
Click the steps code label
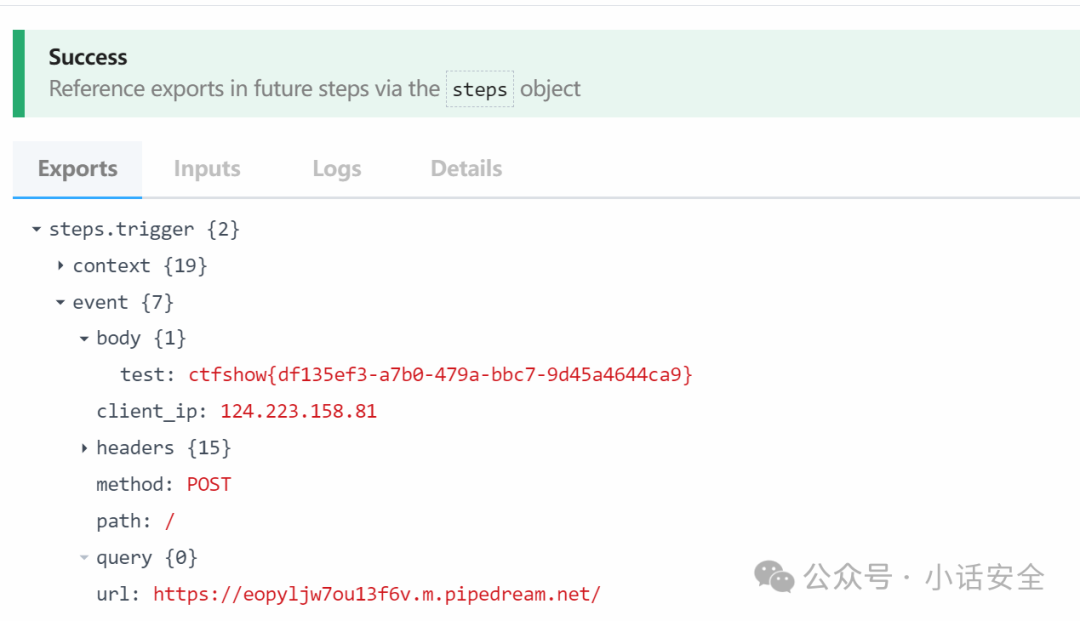(x=479, y=89)
